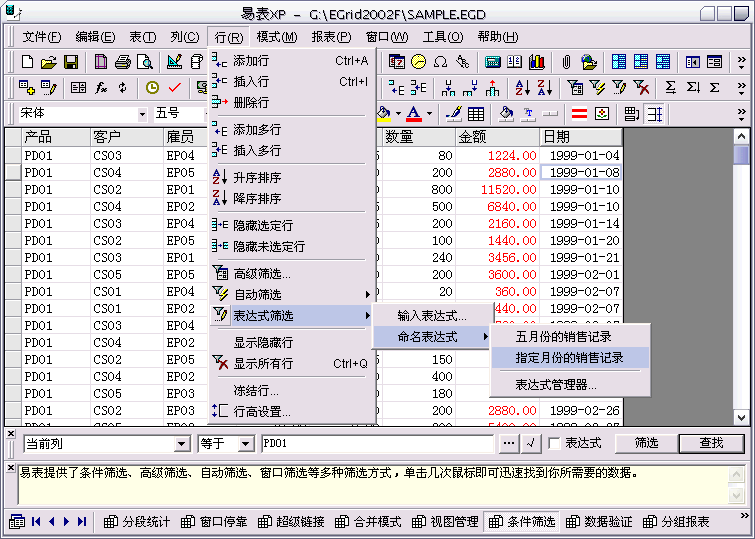Image resolution: width=755 pixels, height=539 pixels.
Task: Click the yellow clock icon in top toolbar
Action: click(419, 62)
